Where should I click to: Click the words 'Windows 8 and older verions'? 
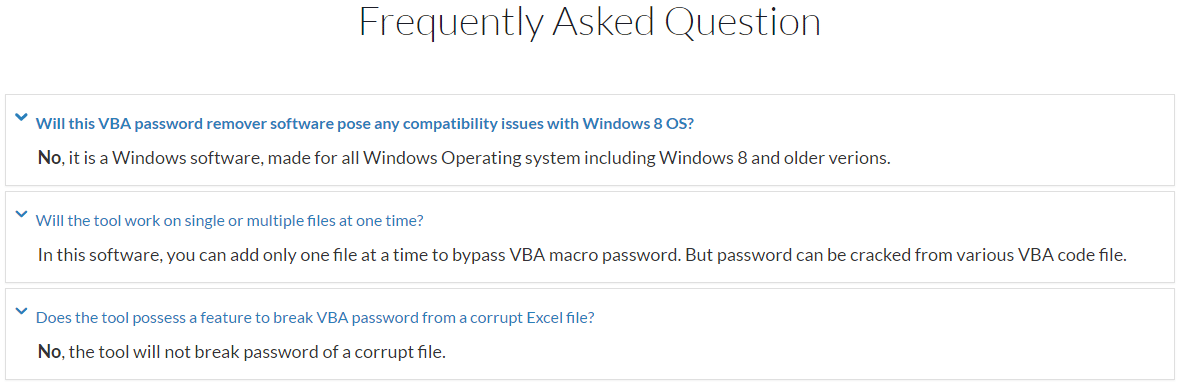(774, 158)
